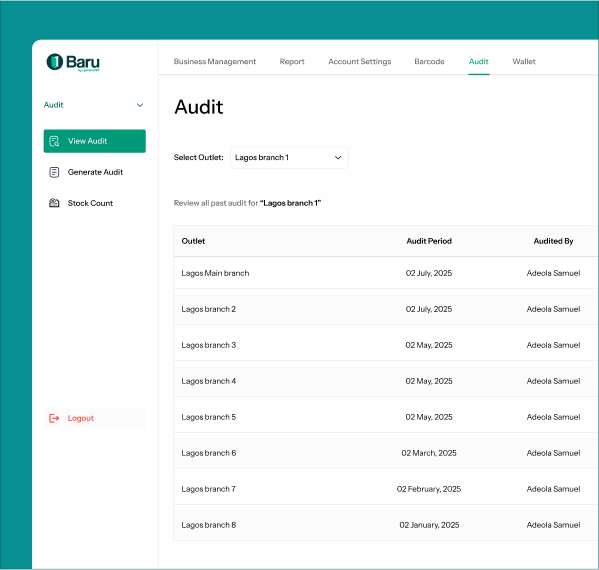Image resolution: width=599 pixels, height=570 pixels.
Task: Click the Logout button
Action: coord(94,418)
